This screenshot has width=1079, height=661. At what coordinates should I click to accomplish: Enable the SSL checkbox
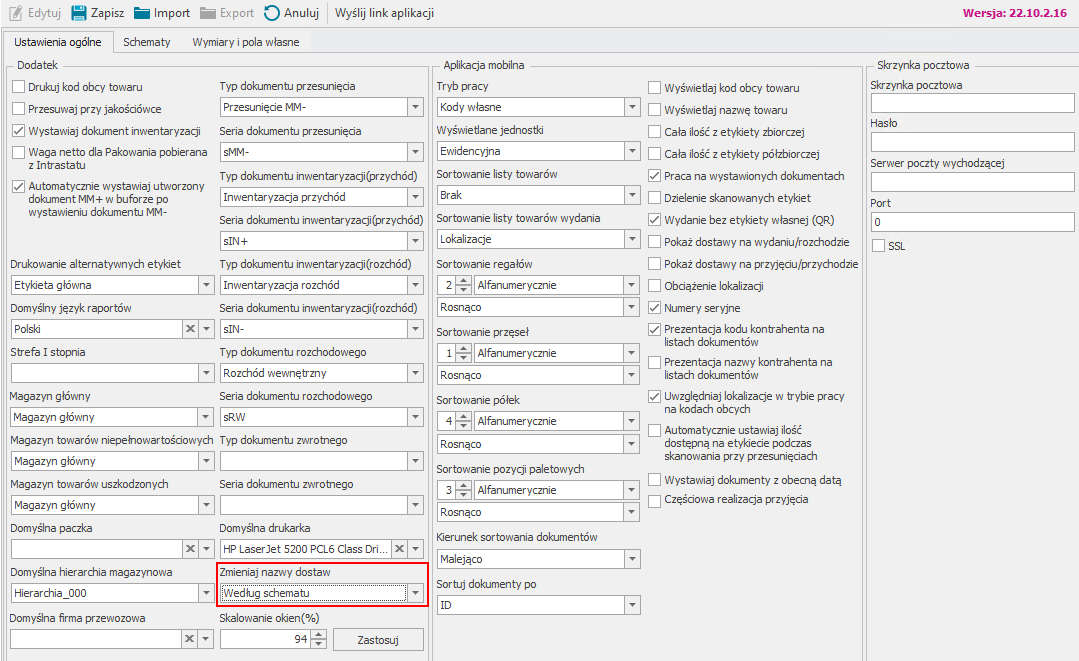coord(879,245)
